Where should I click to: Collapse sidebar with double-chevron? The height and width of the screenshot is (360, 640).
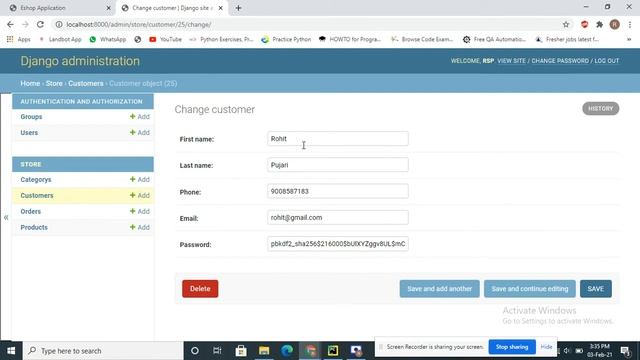tap(6, 218)
